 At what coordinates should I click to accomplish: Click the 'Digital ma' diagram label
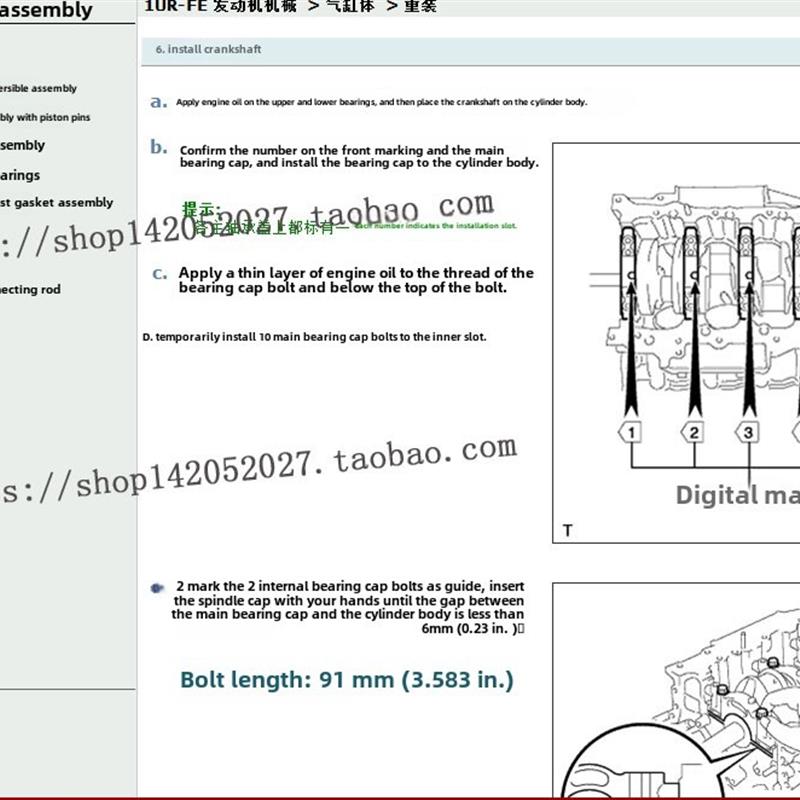point(738,495)
